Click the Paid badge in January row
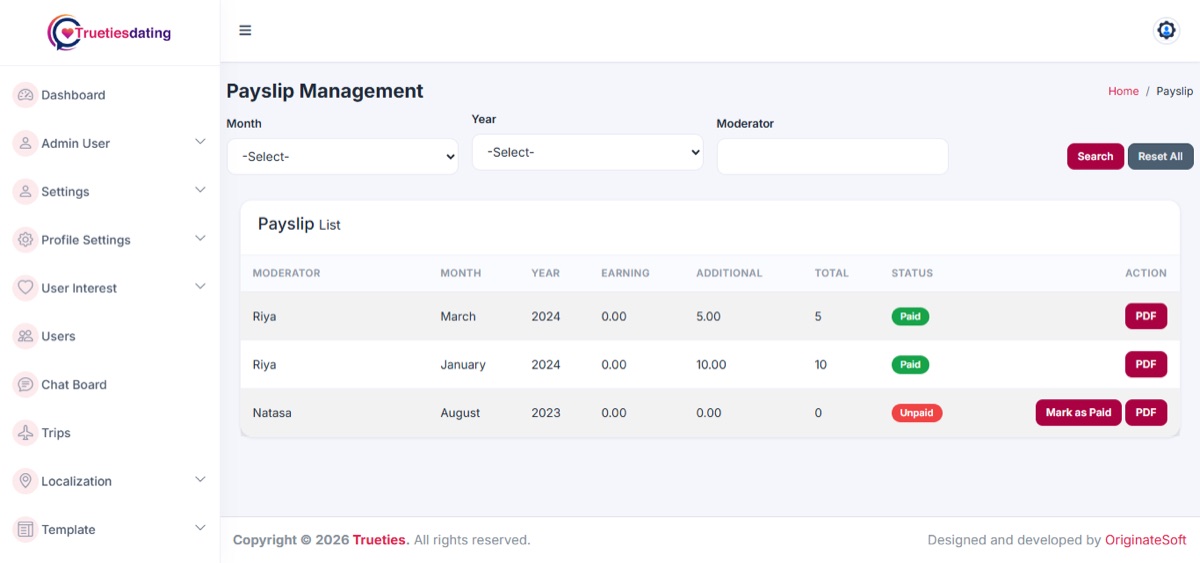Image resolution: width=1200 pixels, height=563 pixels. click(910, 364)
